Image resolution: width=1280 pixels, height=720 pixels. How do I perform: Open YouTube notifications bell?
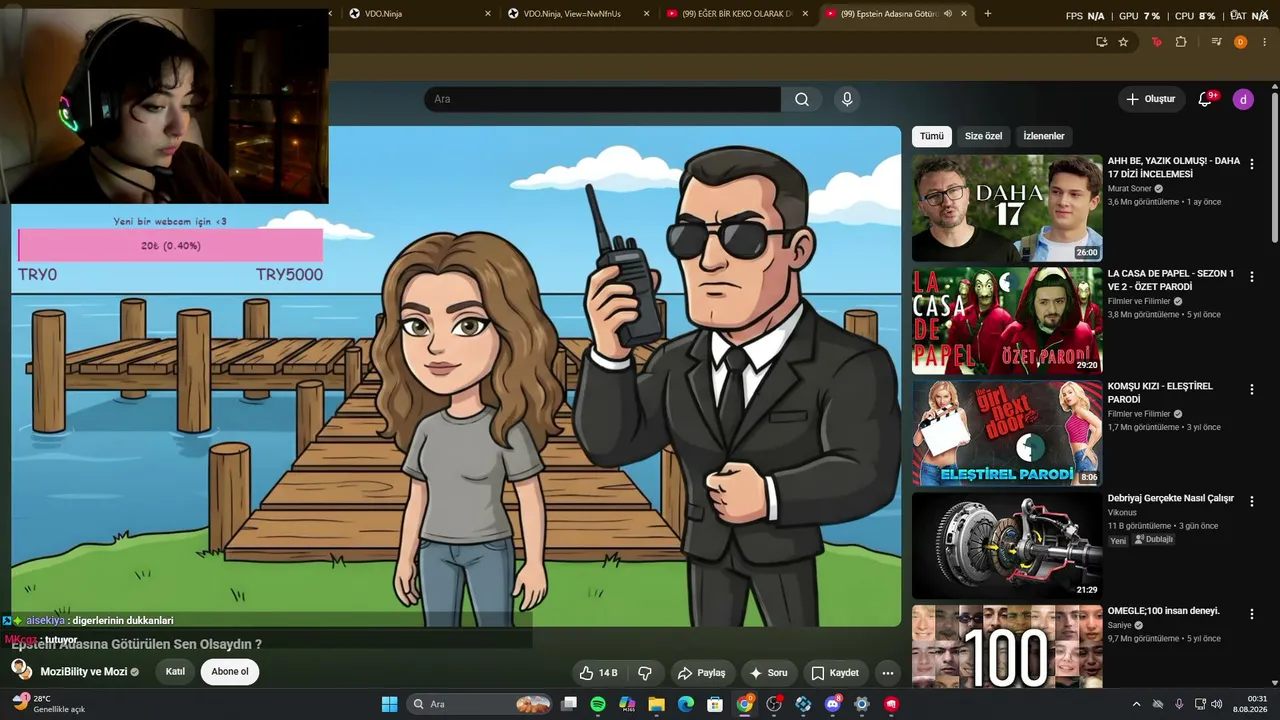point(1205,99)
